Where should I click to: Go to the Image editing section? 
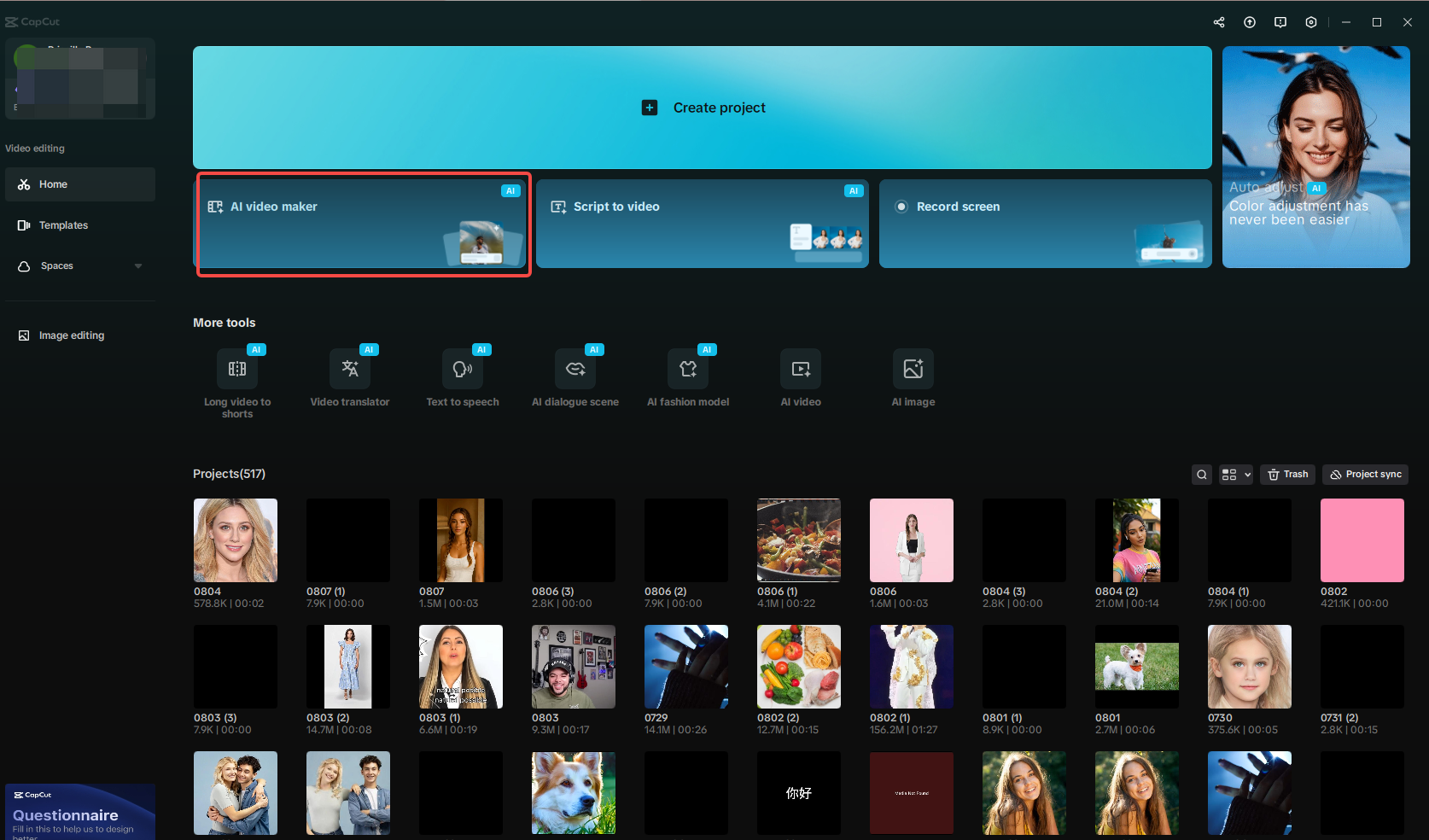click(x=71, y=335)
